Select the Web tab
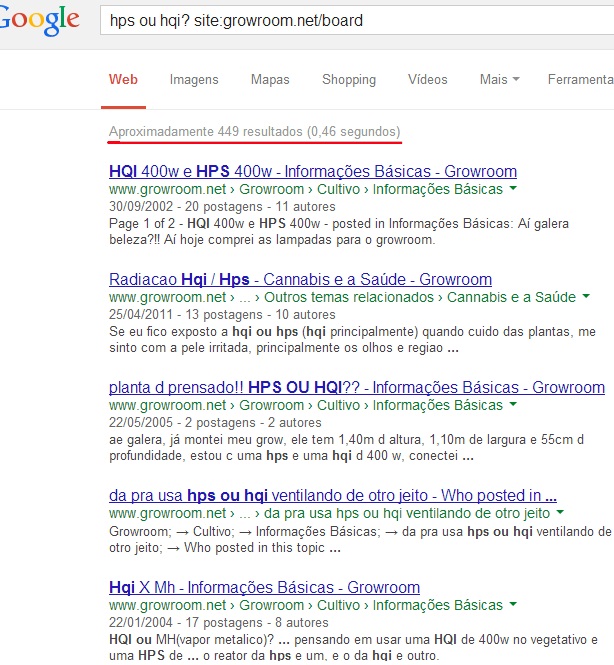 click(123, 79)
